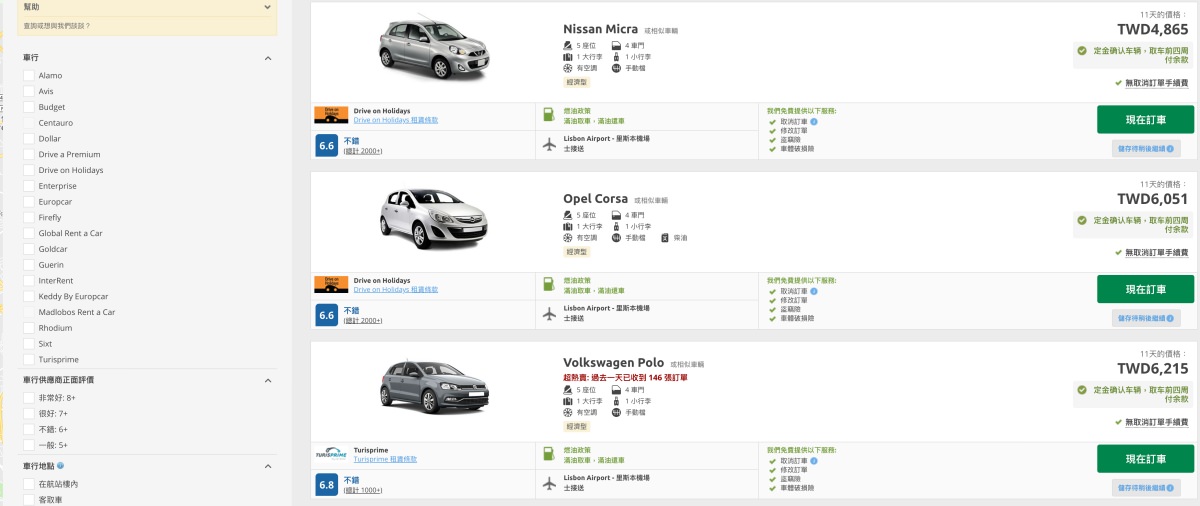Collapse the 車行地點 filter section

click(x=268, y=466)
